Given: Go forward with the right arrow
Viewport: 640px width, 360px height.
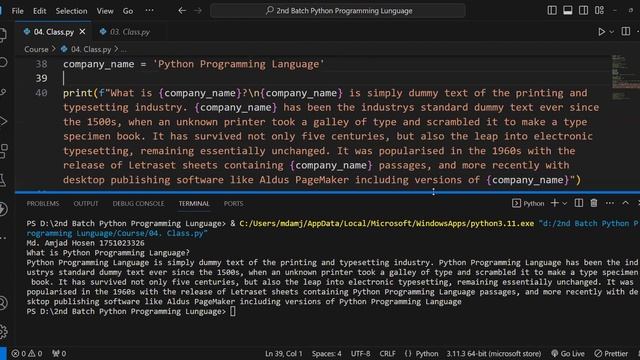Looking at the screenshot, I should pyautogui.click(x=198, y=11).
